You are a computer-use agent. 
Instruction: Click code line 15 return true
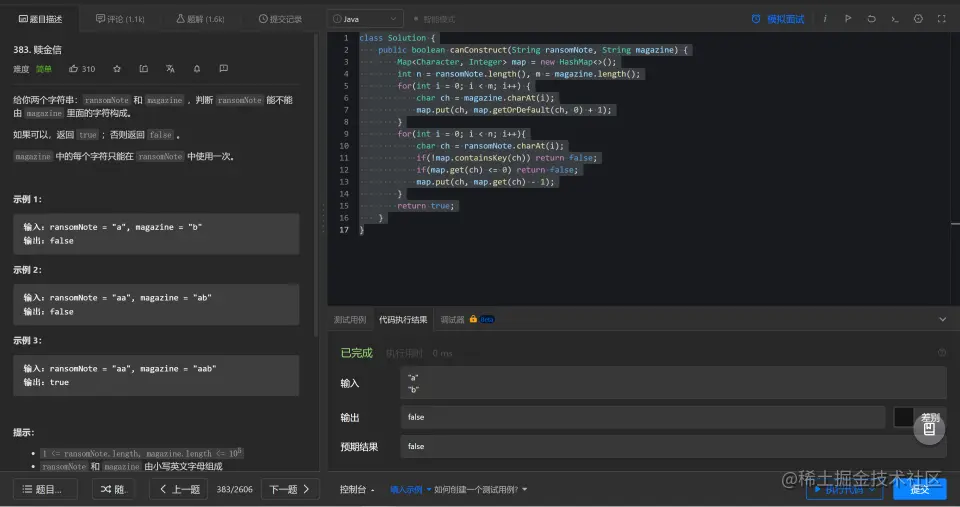426,206
